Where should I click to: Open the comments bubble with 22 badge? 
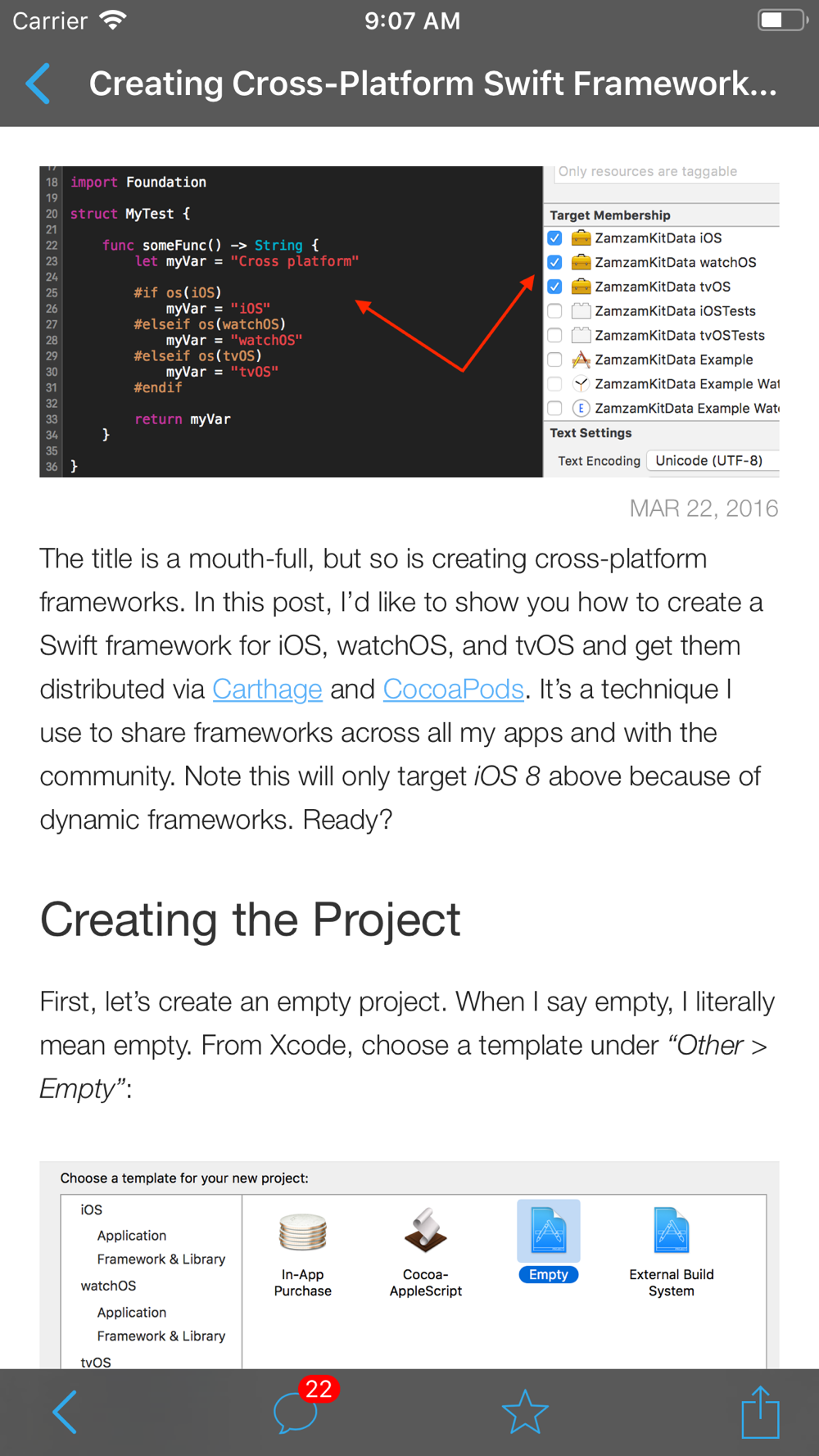click(x=296, y=1412)
